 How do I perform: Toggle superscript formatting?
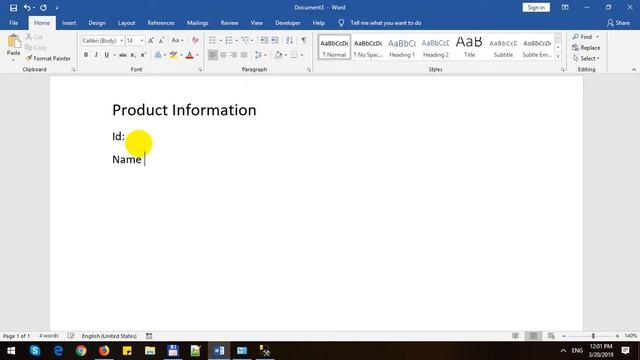(x=143, y=55)
